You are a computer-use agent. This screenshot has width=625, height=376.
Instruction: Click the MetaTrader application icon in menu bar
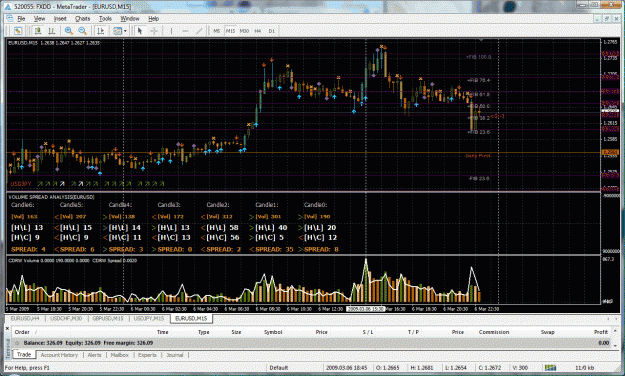point(10,18)
